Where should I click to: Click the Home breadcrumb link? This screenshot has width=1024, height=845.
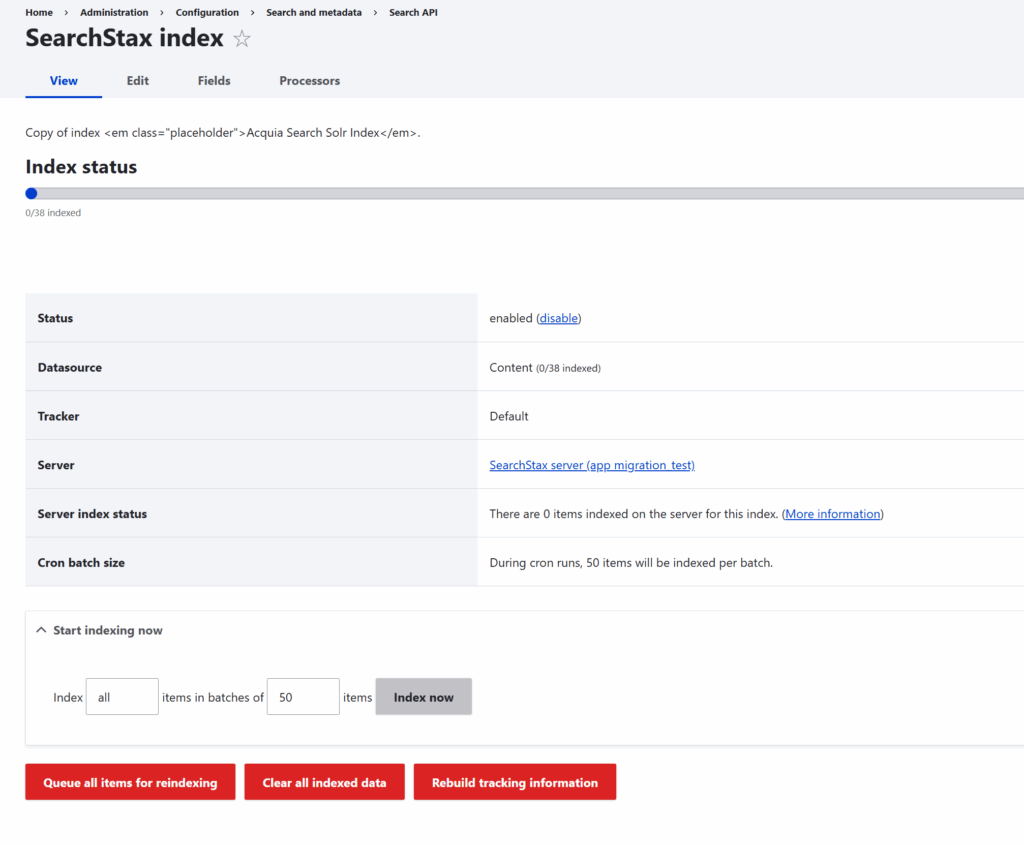39,12
